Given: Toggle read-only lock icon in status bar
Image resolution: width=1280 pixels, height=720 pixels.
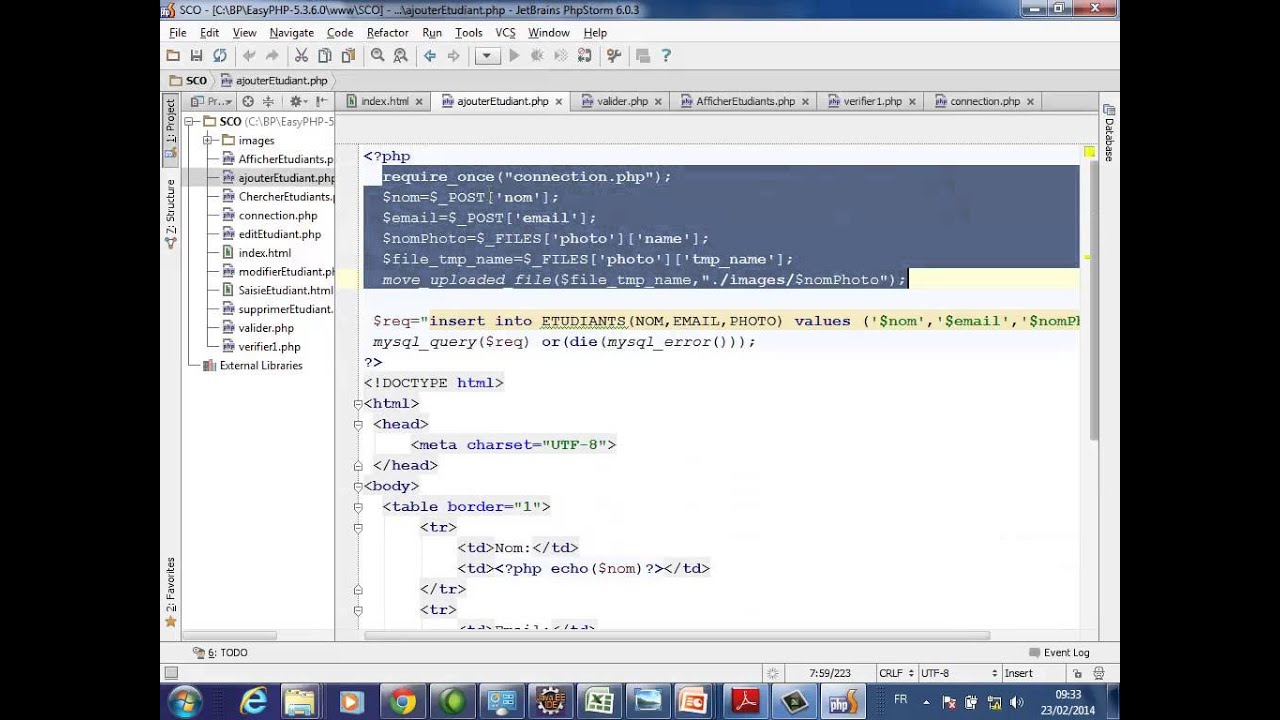Looking at the screenshot, I should coord(1076,673).
